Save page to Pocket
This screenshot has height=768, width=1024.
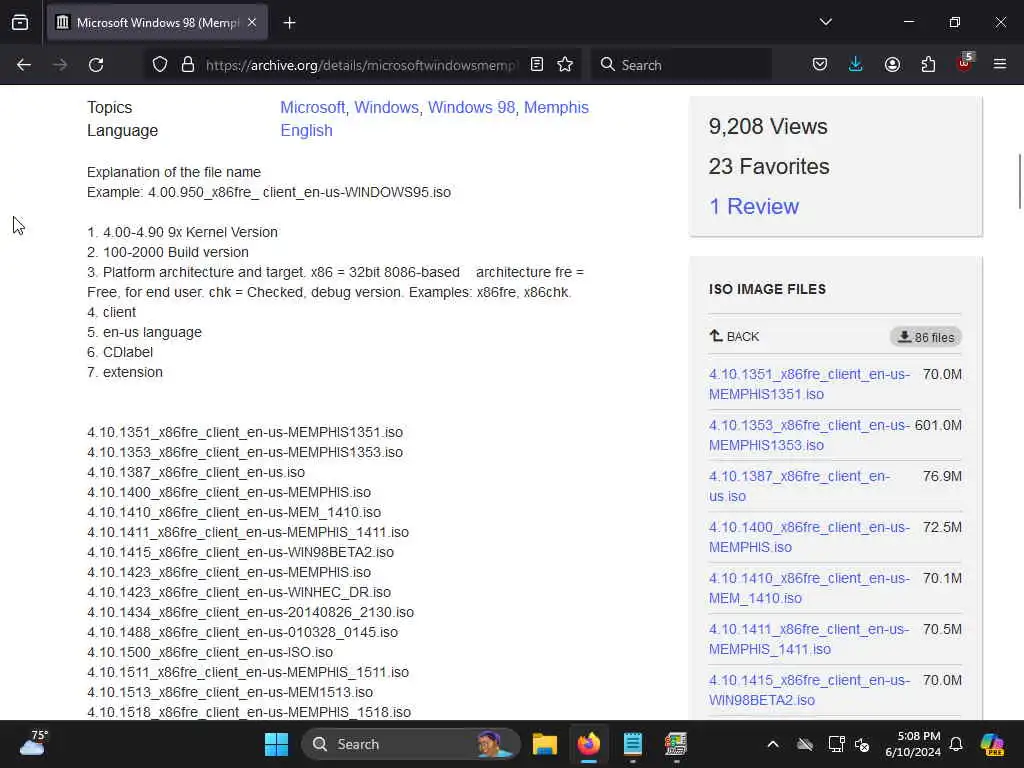[x=820, y=65]
